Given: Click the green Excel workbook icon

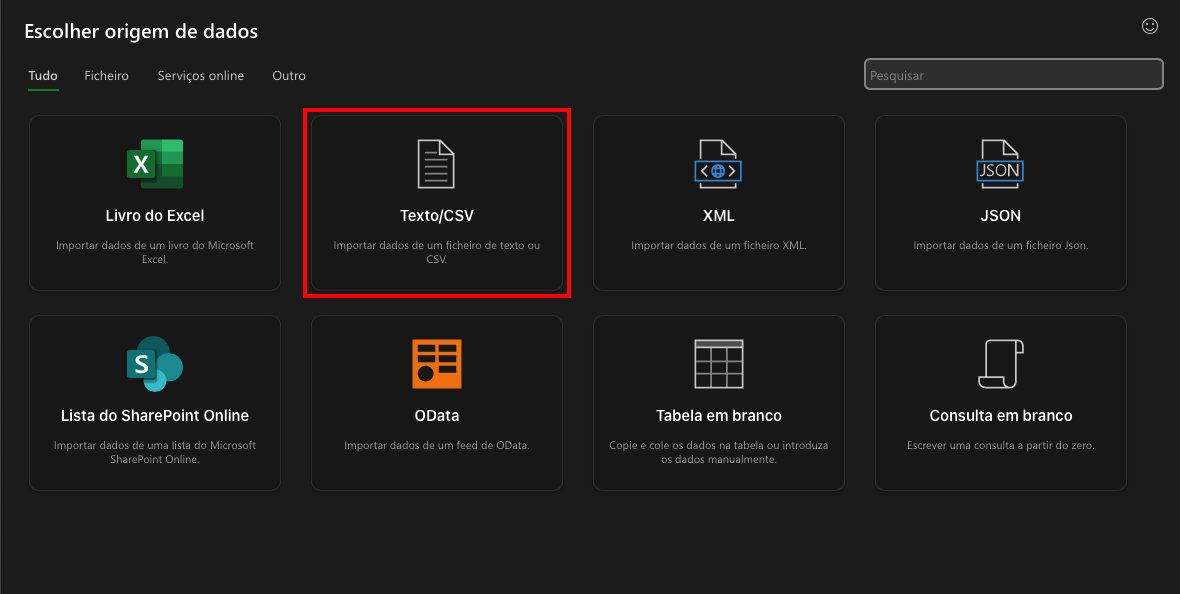Looking at the screenshot, I should pyautogui.click(x=155, y=164).
